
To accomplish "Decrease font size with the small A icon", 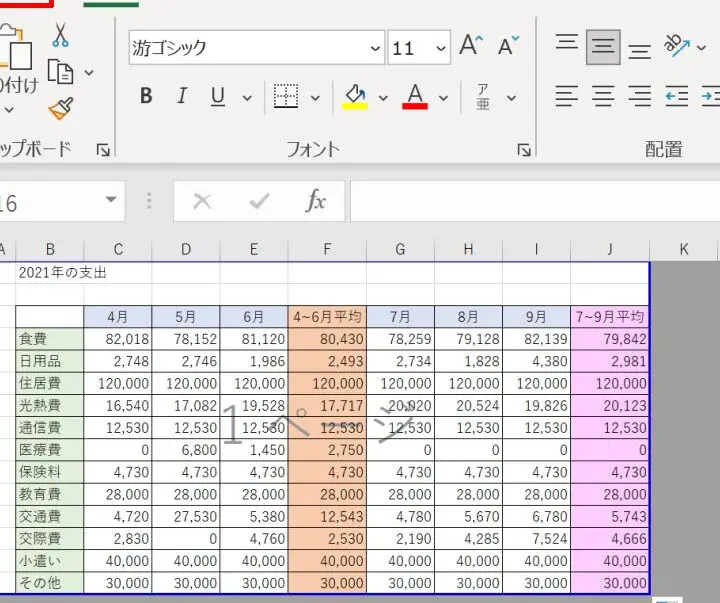I will [508, 46].
